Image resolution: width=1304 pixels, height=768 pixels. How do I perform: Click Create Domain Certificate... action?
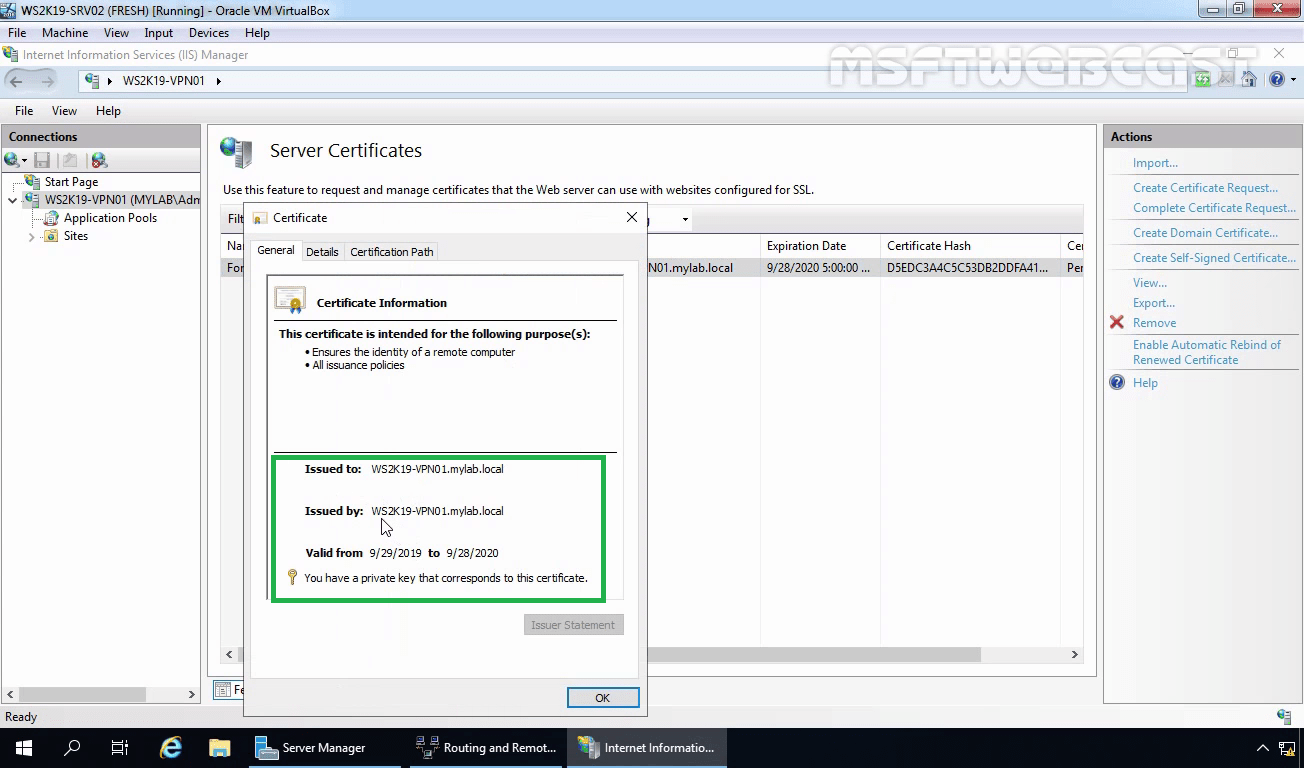pos(1205,233)
